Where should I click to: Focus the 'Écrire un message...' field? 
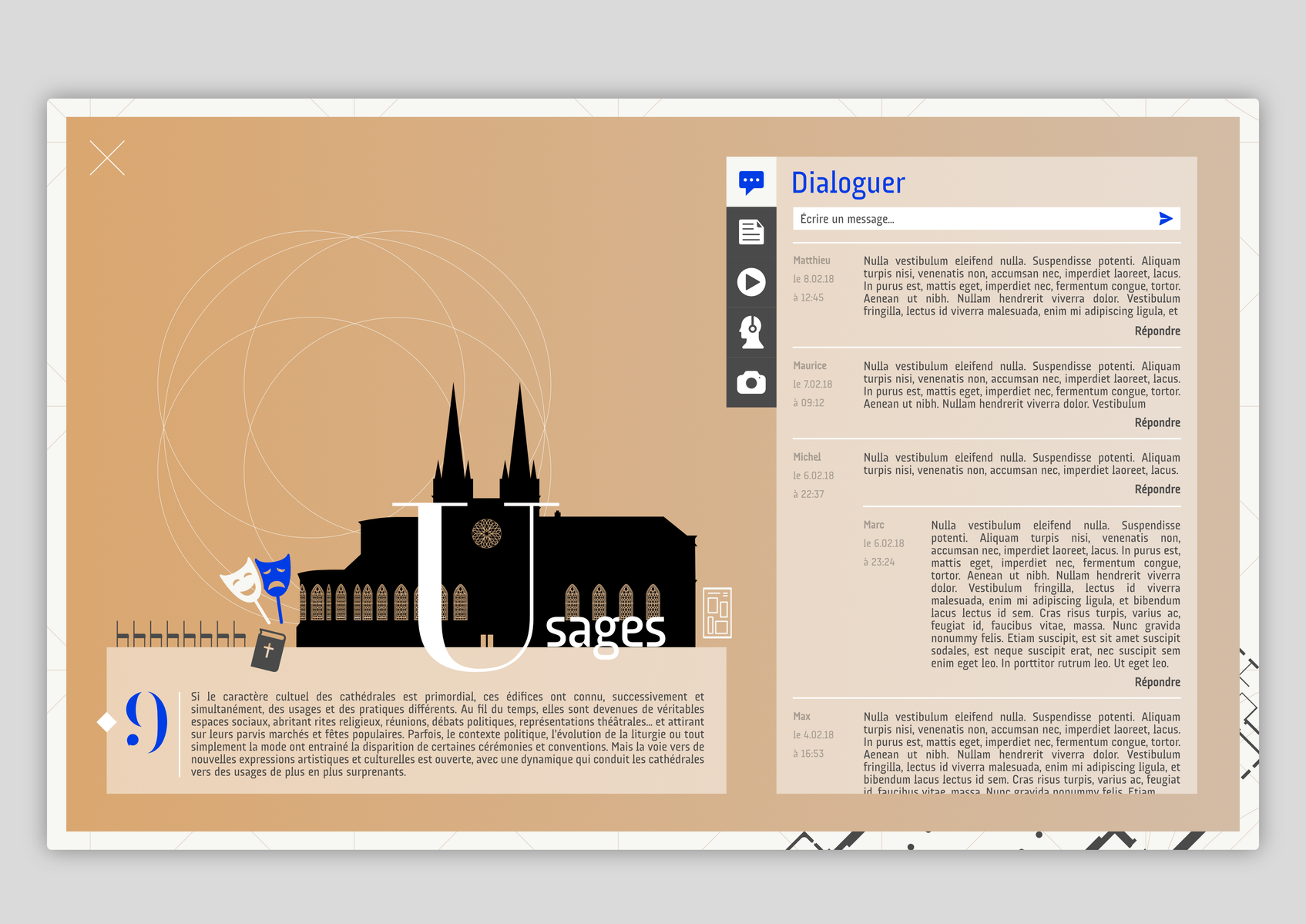tap(986, 219)
